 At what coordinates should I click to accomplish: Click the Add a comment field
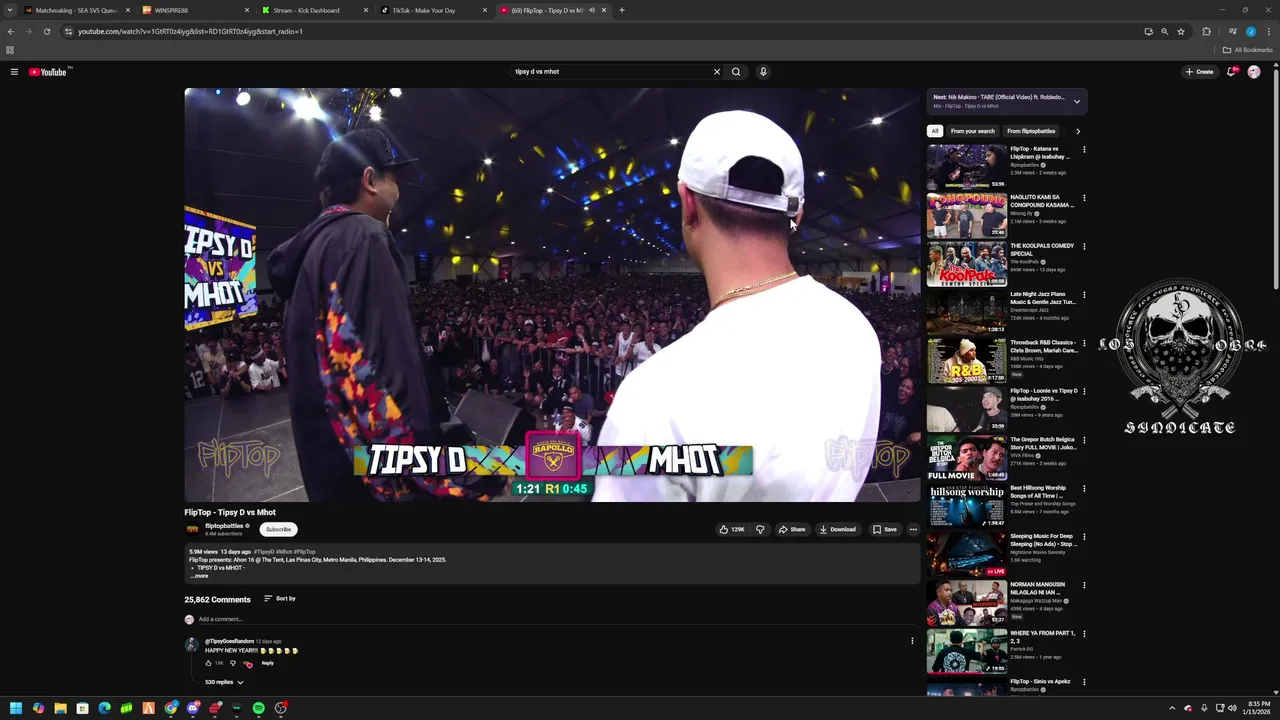[555, 619]
